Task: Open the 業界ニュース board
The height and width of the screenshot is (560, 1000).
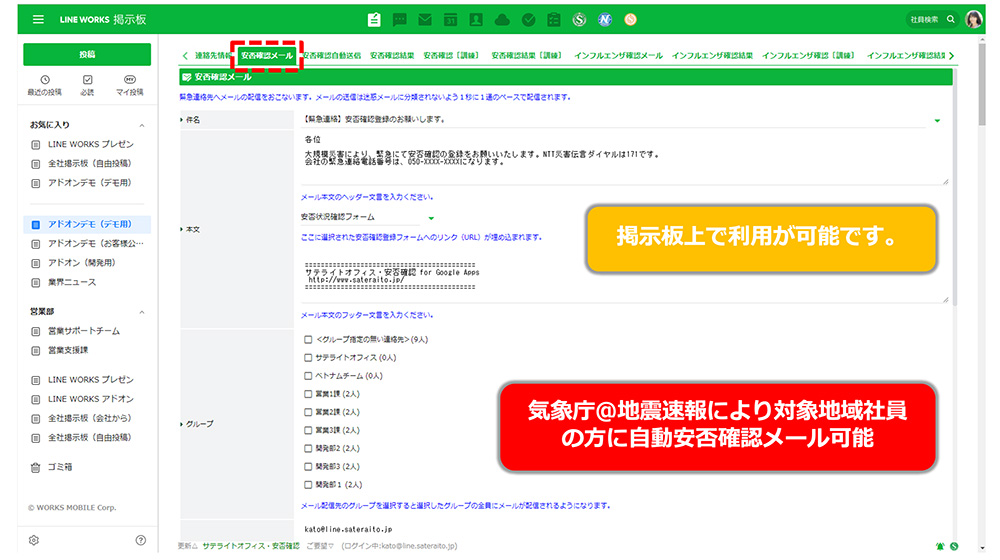Action: click(71, 282)
